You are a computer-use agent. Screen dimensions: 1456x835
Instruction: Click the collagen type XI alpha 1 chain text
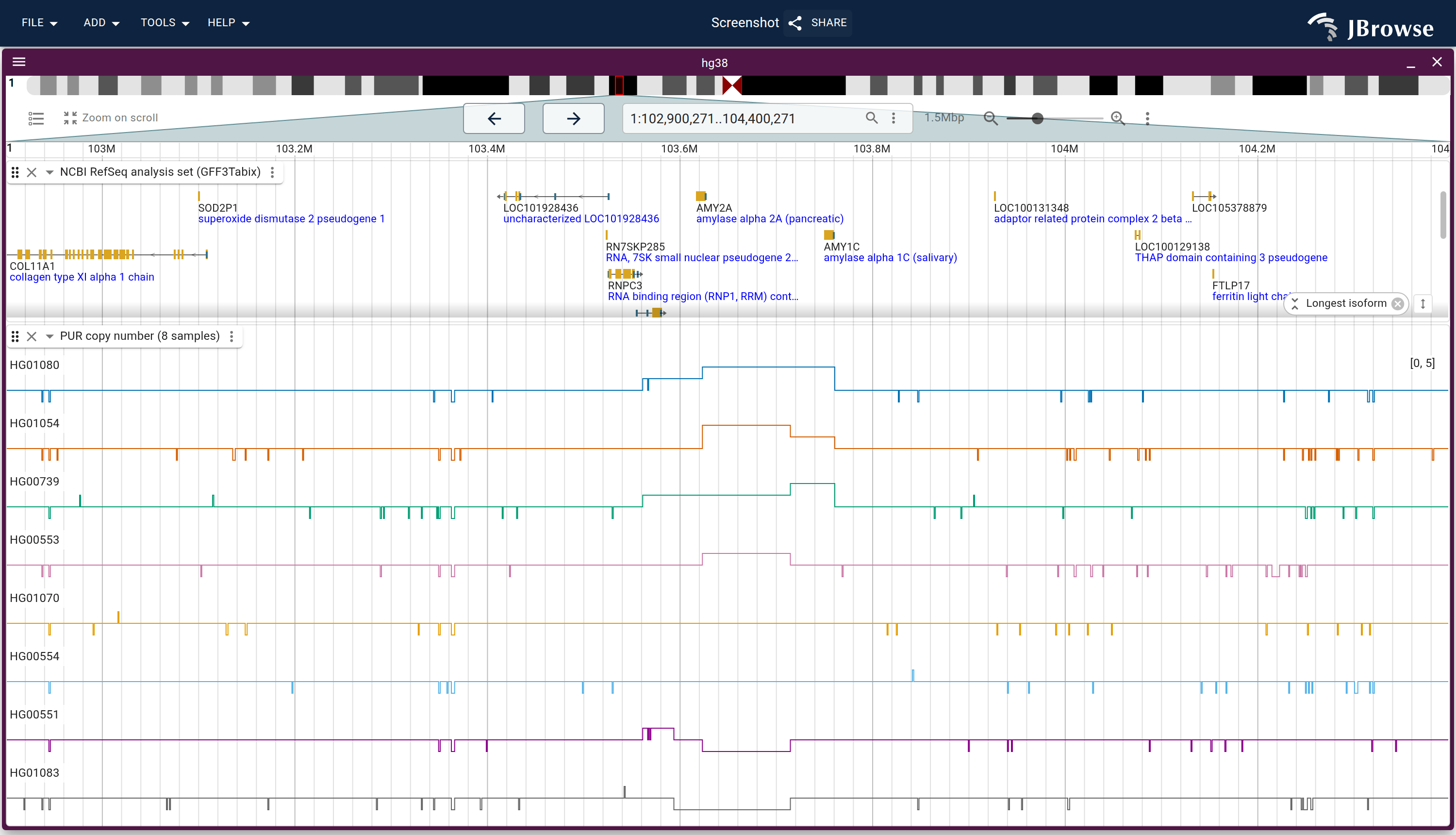[82, 277]
